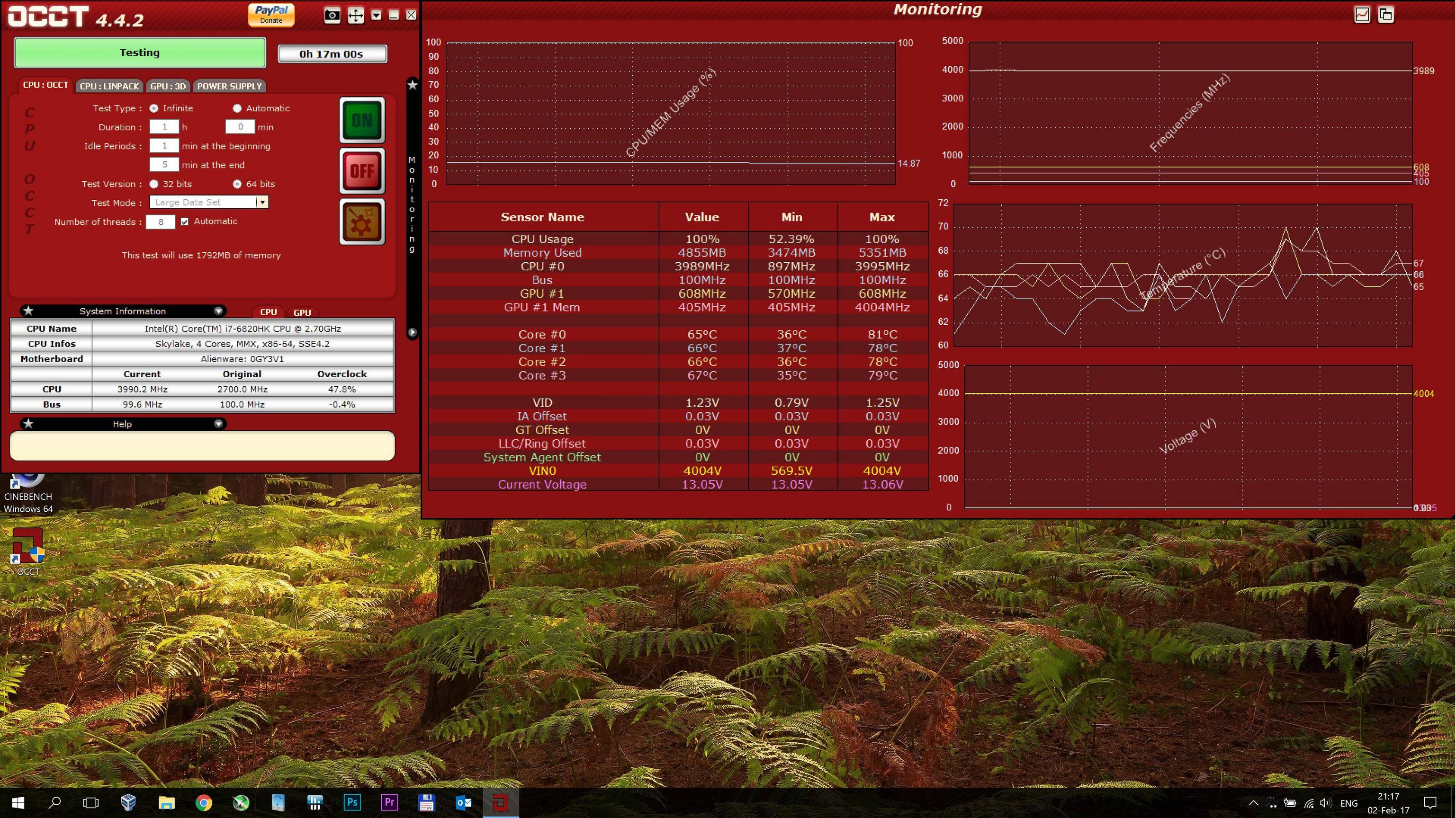Select the CPU : OCCT tab
The image size is (1456, 818).
45,85
